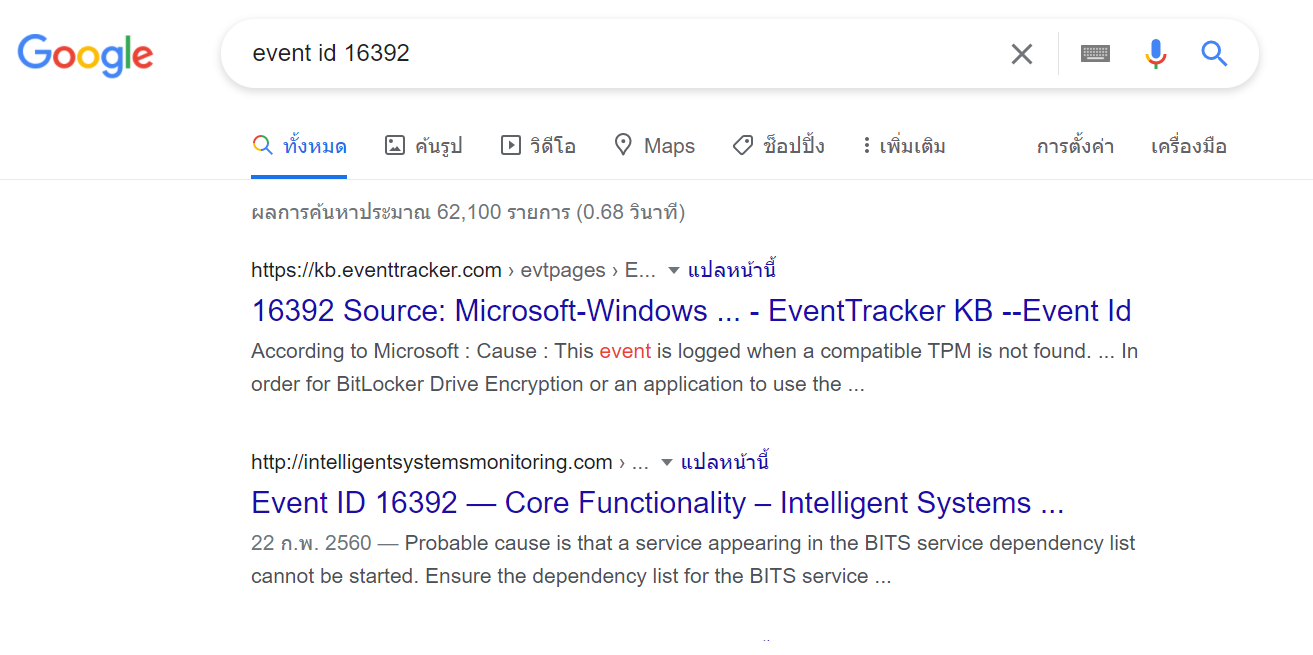
Task: Switch to the วิดีโอ videos tab
Action: coord(538,146)
